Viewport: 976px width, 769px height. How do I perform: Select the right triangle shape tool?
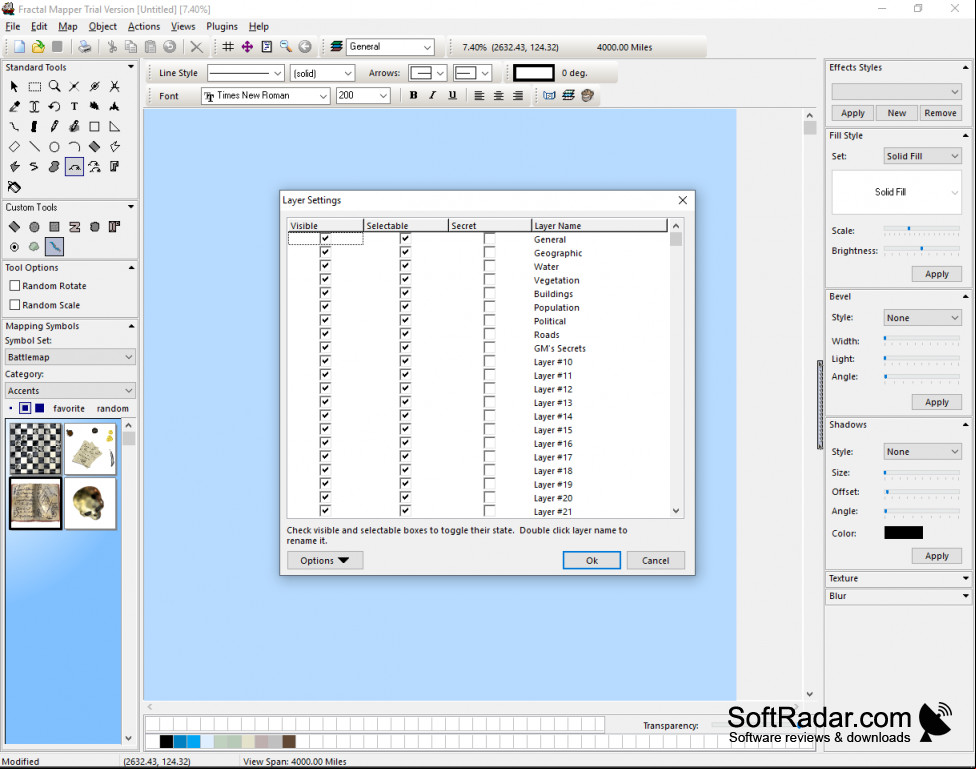click(x=115, y=126)
